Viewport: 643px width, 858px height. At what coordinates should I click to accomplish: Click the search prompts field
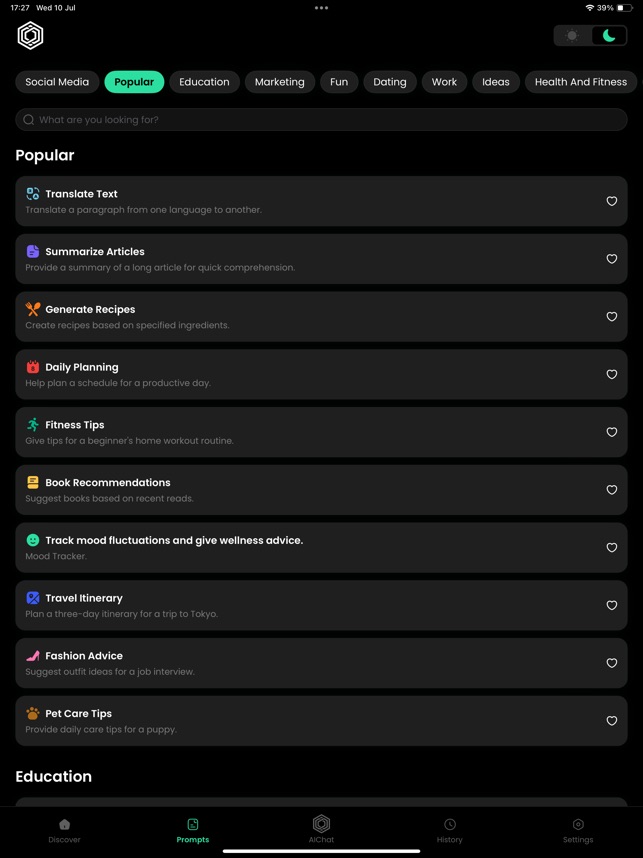[321, 120]
